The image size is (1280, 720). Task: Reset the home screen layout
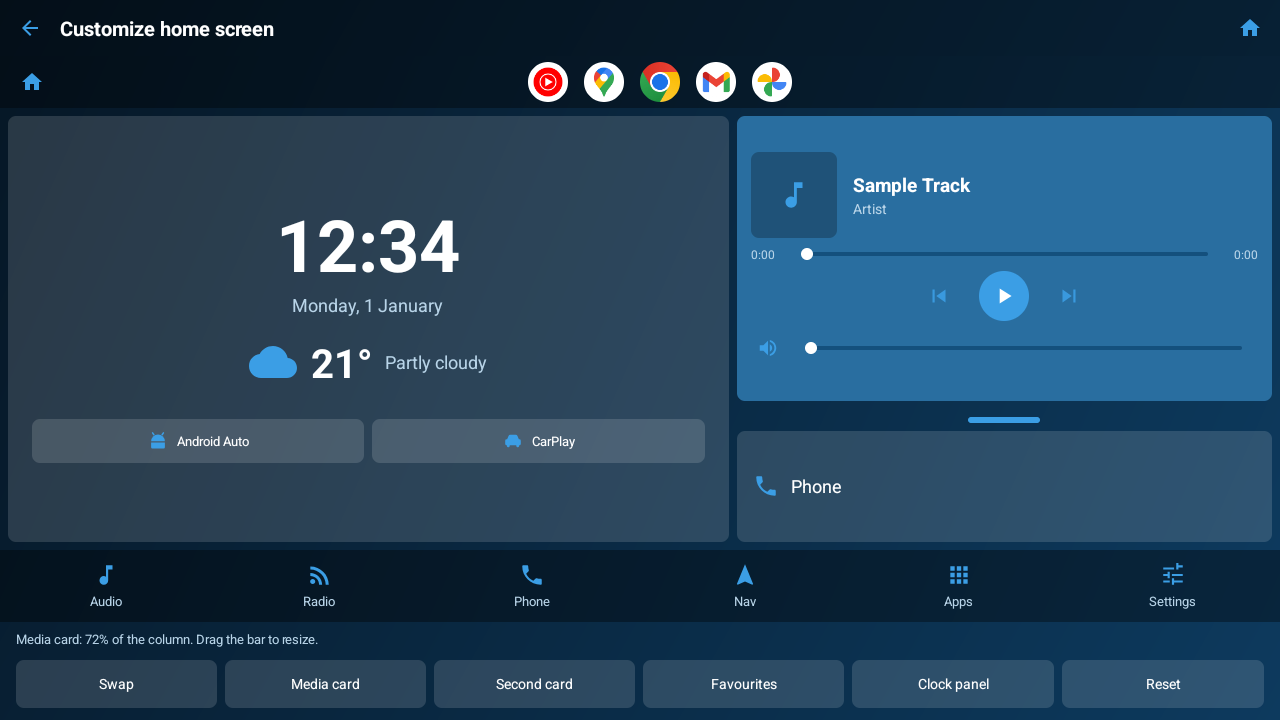click(1163, 684)
